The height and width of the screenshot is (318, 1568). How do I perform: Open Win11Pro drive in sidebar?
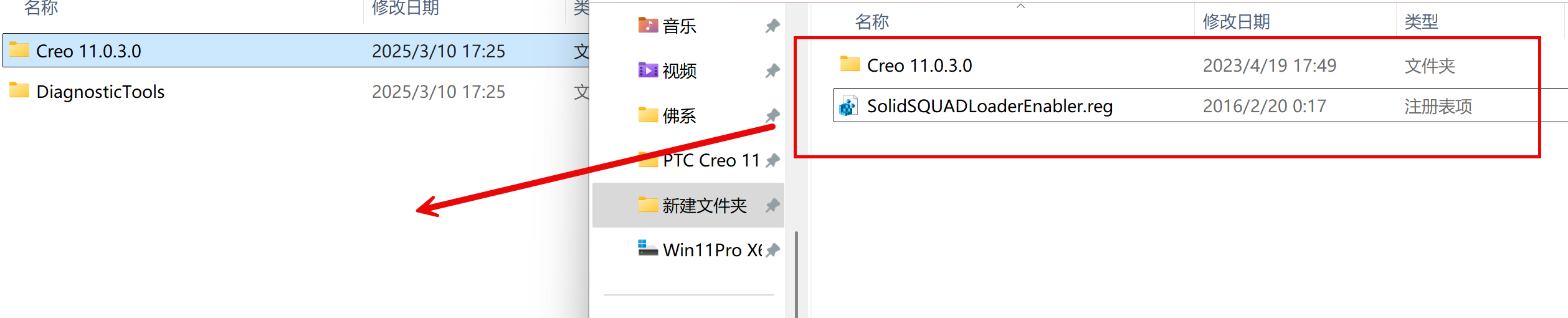pyautogui.click(x=700, y=249)
